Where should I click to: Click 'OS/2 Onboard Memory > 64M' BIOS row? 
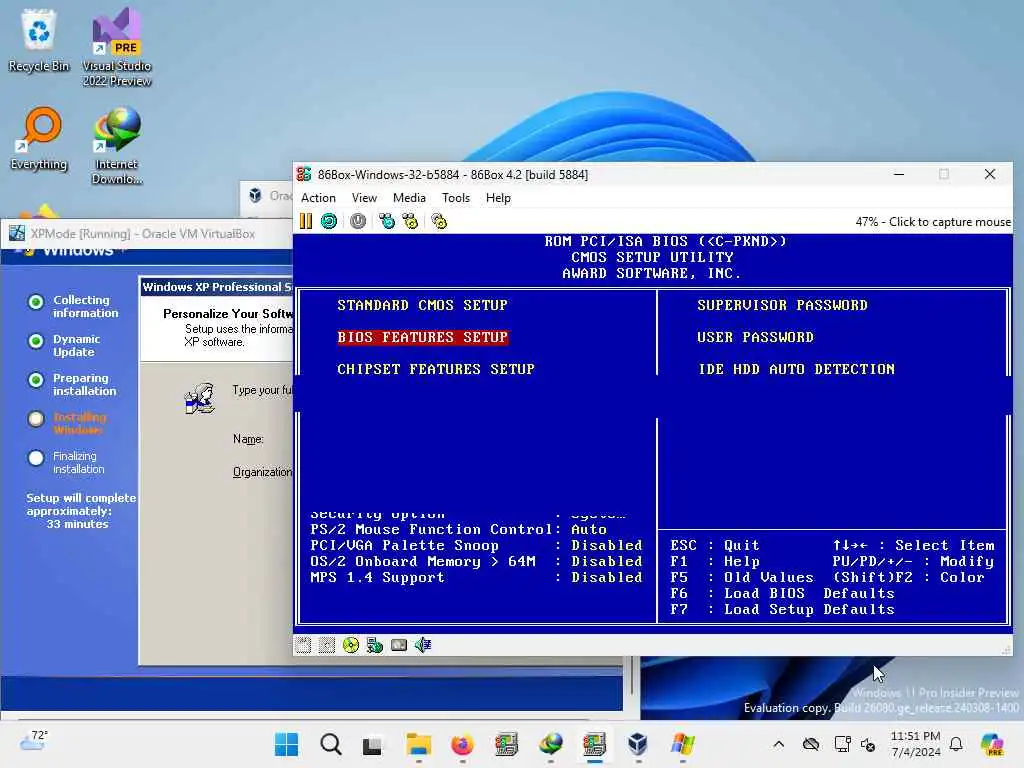pos(476,562)
